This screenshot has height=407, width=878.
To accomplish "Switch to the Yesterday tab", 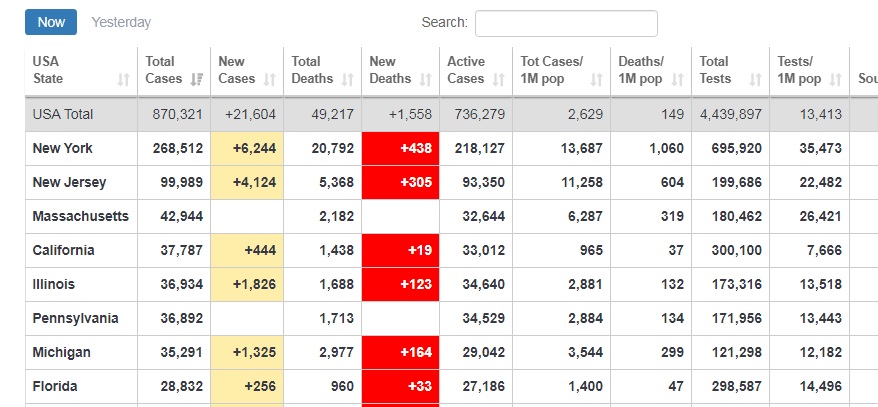I will coord(122,22).
